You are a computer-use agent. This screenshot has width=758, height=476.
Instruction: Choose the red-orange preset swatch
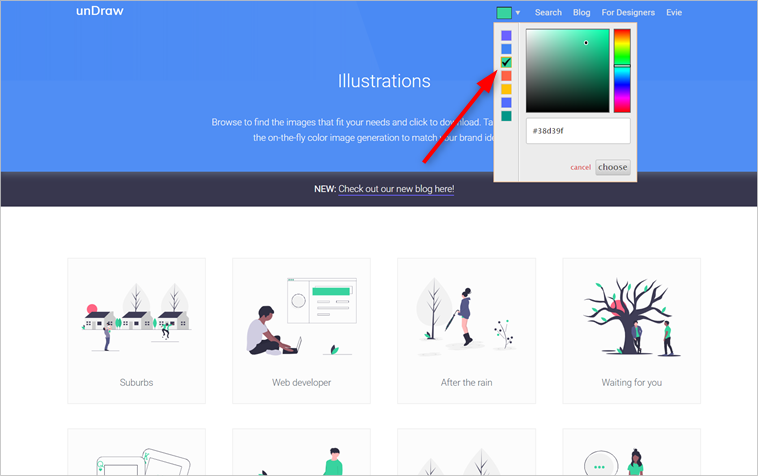(x=506, y=76)
